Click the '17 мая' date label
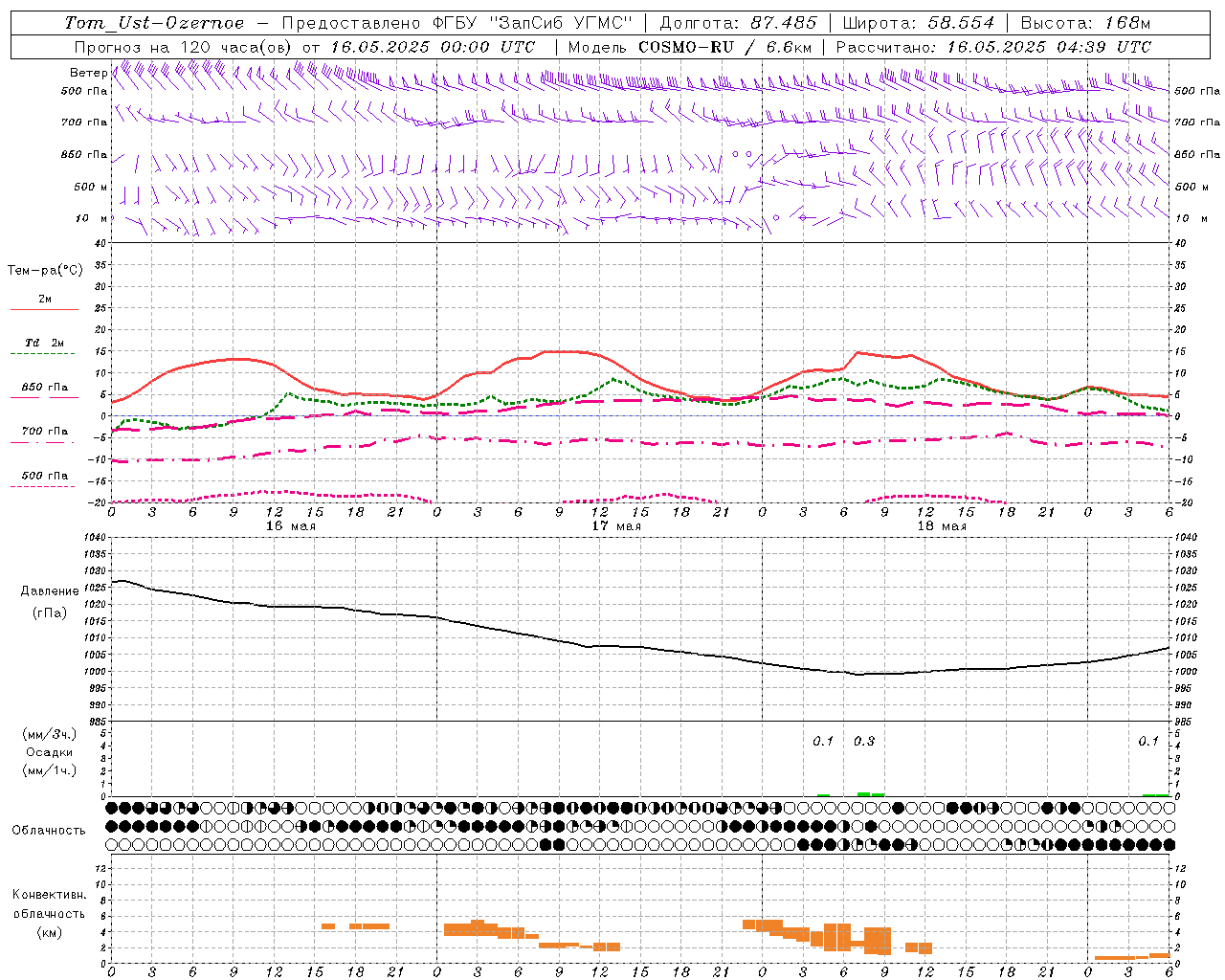 click(616, 526)
